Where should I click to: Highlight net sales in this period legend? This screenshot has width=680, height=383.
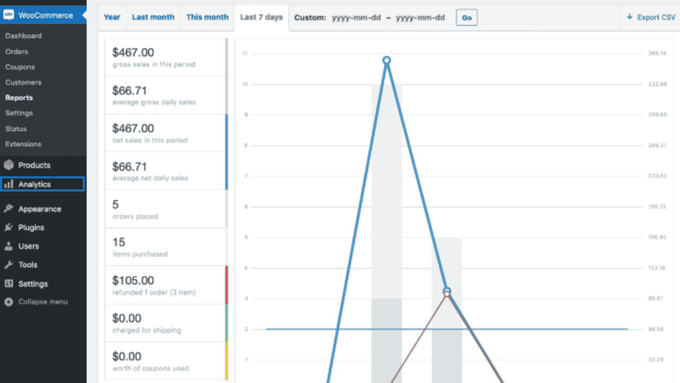(166, 133)
